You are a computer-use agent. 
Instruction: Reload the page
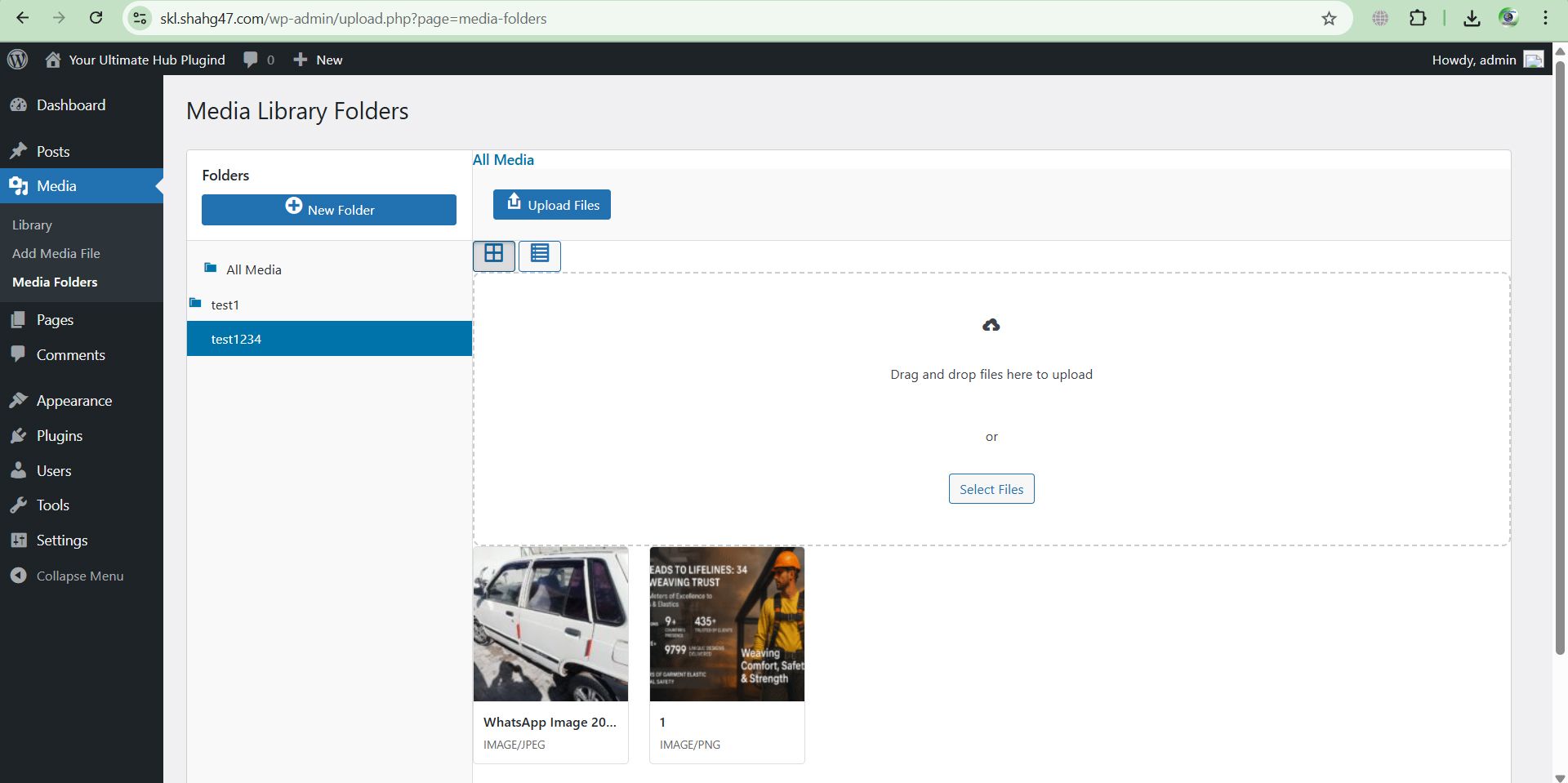(96, 18)
